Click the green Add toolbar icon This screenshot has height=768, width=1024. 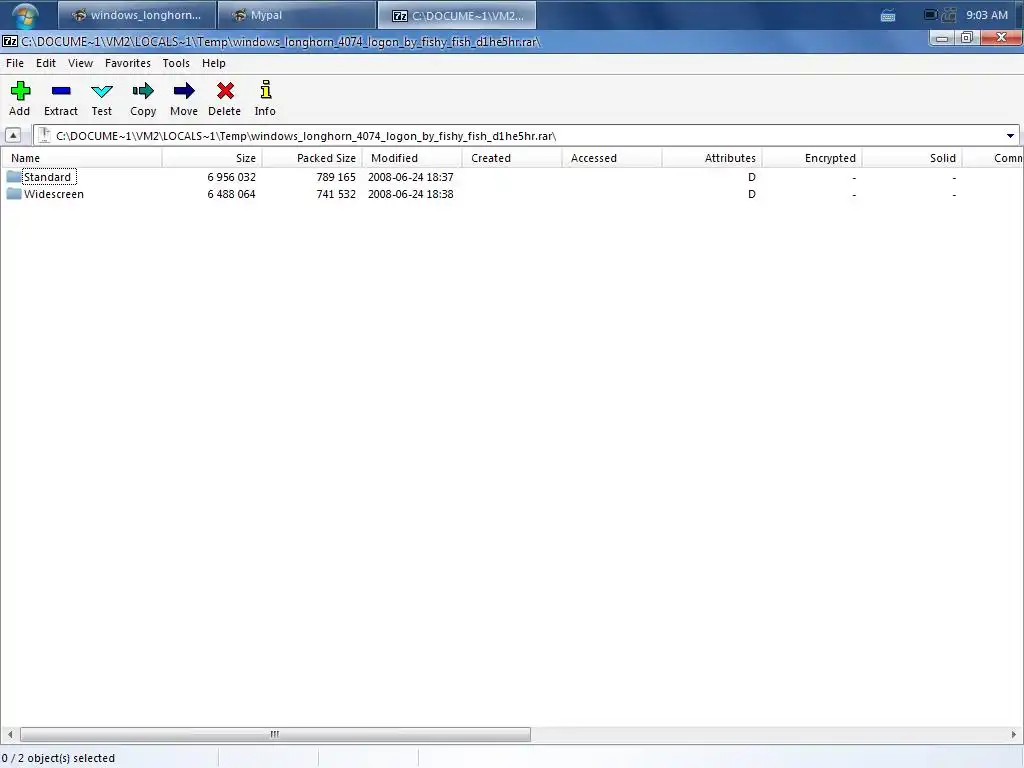tap(20, 91)
